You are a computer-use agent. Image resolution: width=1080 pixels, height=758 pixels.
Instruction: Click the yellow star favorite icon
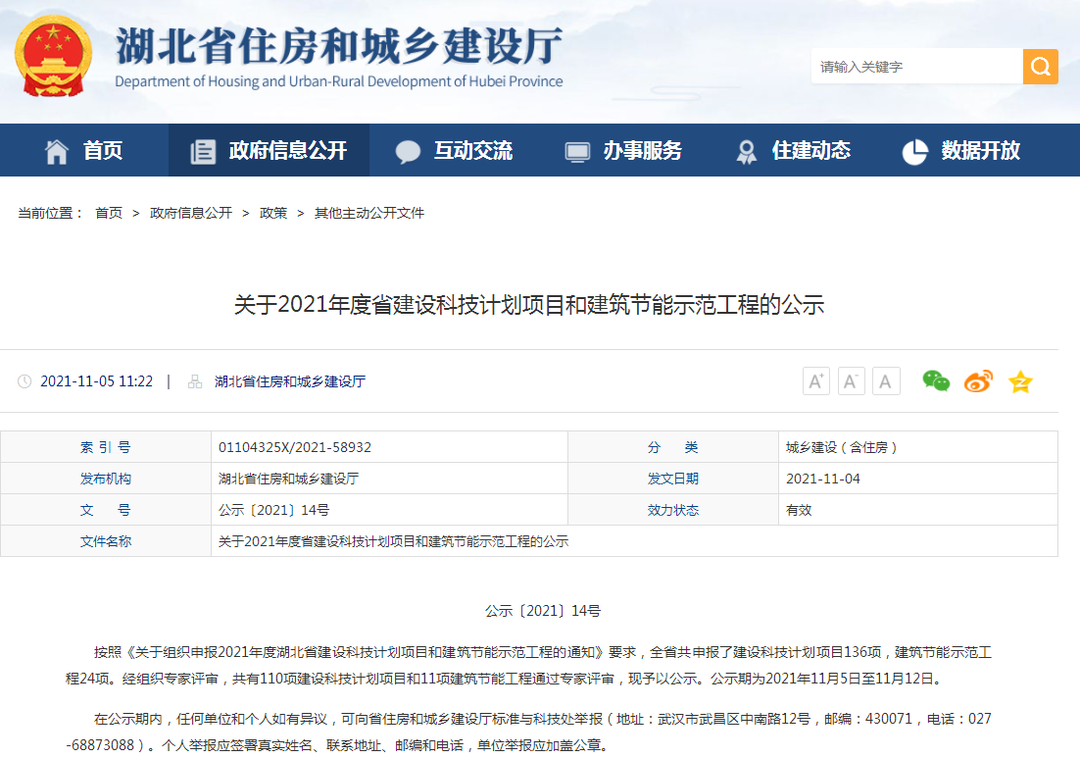[x=1020, y=381]
